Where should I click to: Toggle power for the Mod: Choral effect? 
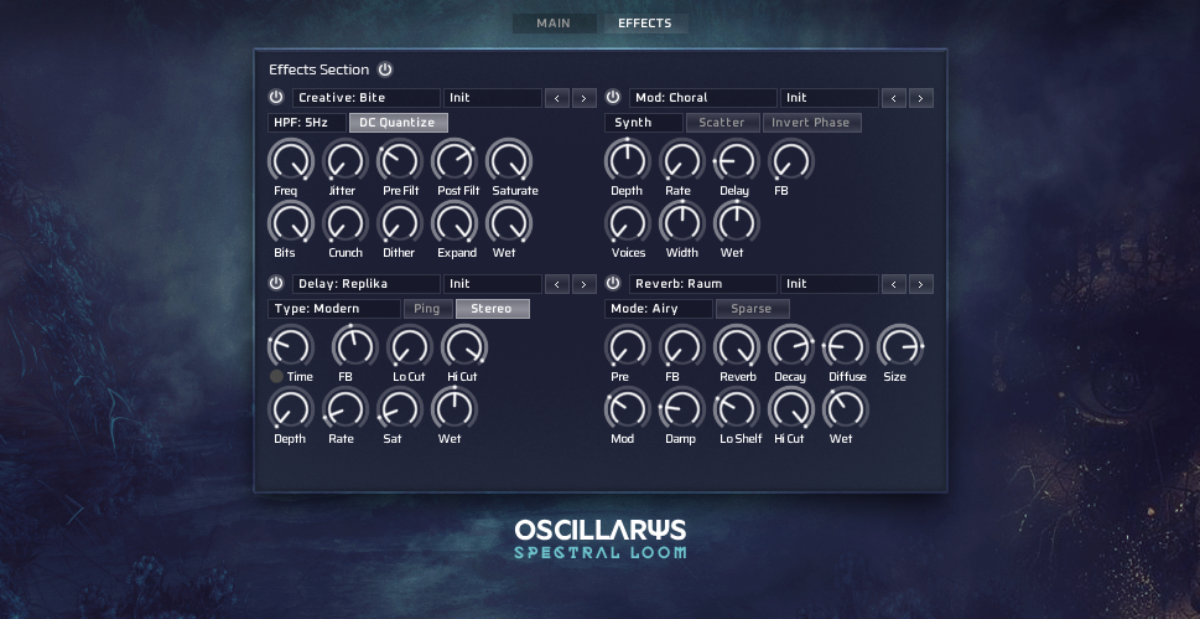(x=612, y=97)
